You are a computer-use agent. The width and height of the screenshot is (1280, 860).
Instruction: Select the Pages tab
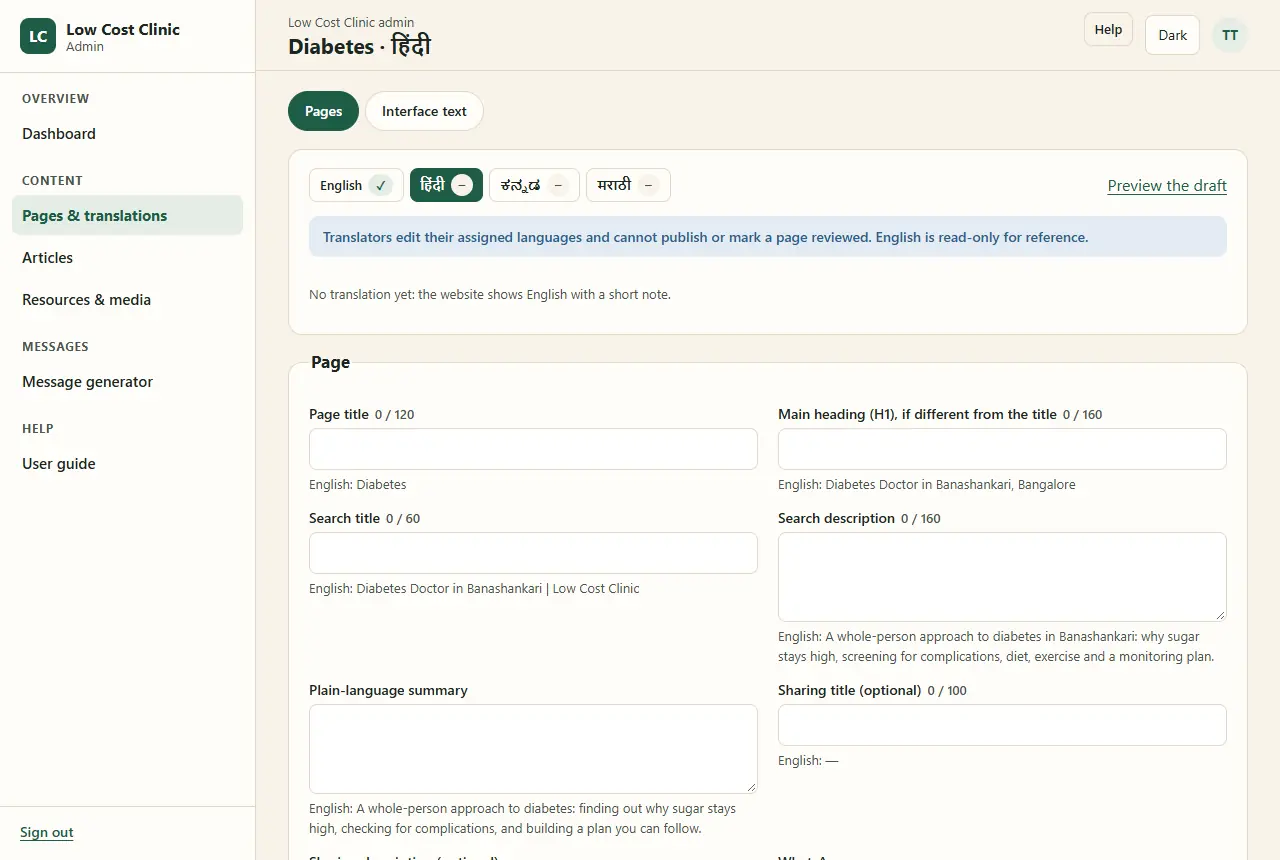[x=323, y=111]
